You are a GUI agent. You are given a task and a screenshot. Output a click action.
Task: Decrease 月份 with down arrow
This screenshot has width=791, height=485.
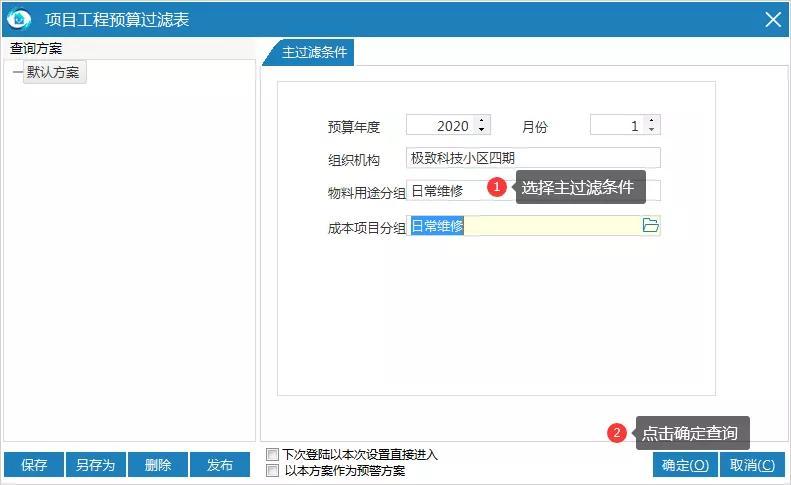652,130
